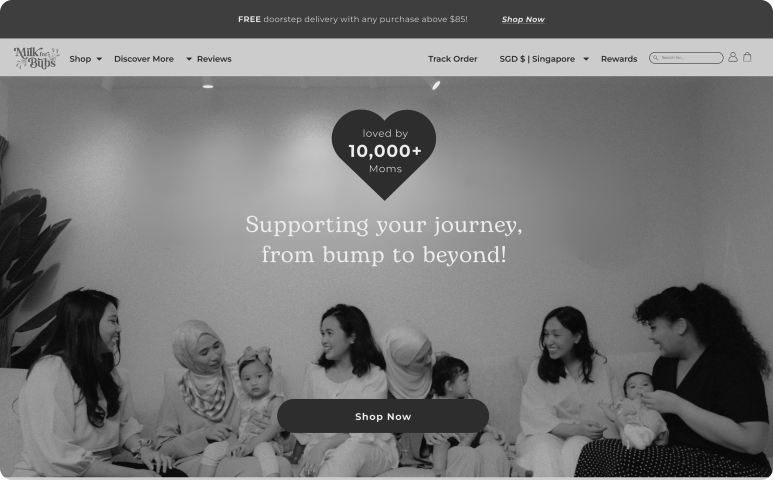Viewport: 773px width, 480px height.
Task: Click the 'Supporting your journey' headline
Action: (x=384, y=240)
